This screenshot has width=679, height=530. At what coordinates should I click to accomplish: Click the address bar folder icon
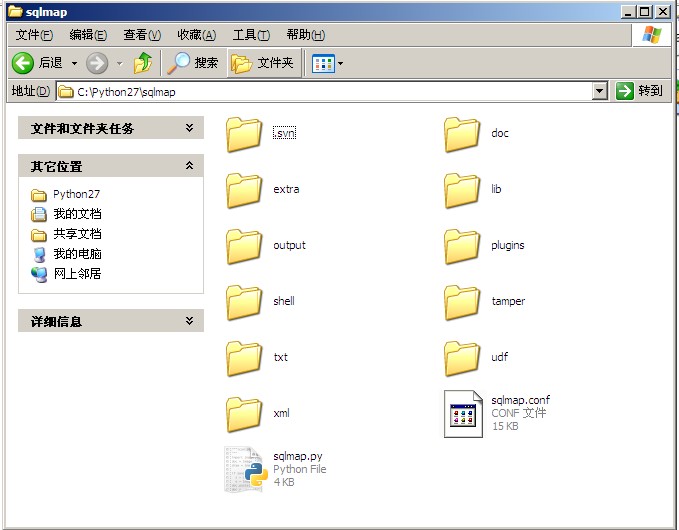click(66, 92)
